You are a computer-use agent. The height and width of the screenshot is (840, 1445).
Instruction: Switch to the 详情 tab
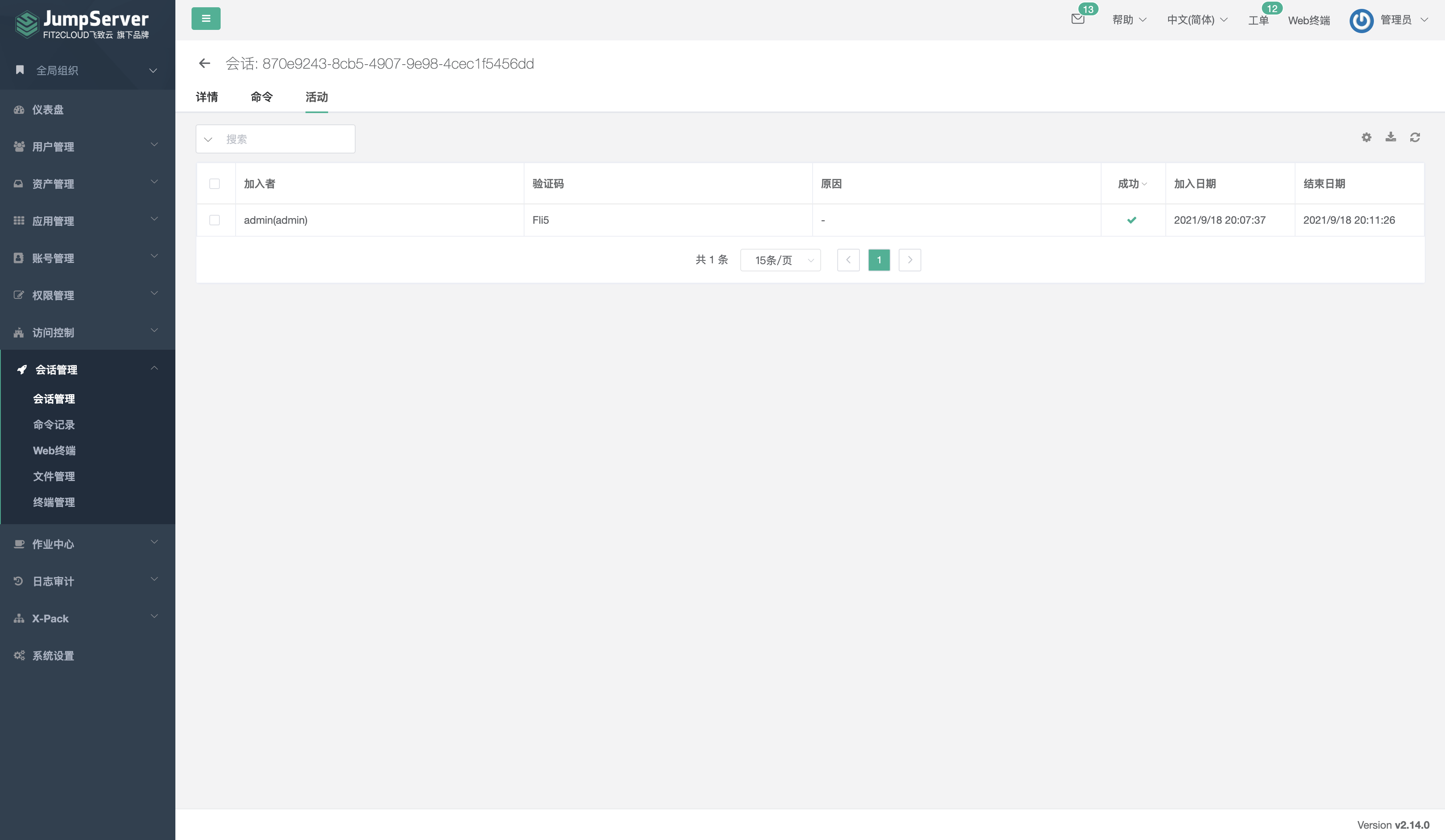tap(207, 97)
